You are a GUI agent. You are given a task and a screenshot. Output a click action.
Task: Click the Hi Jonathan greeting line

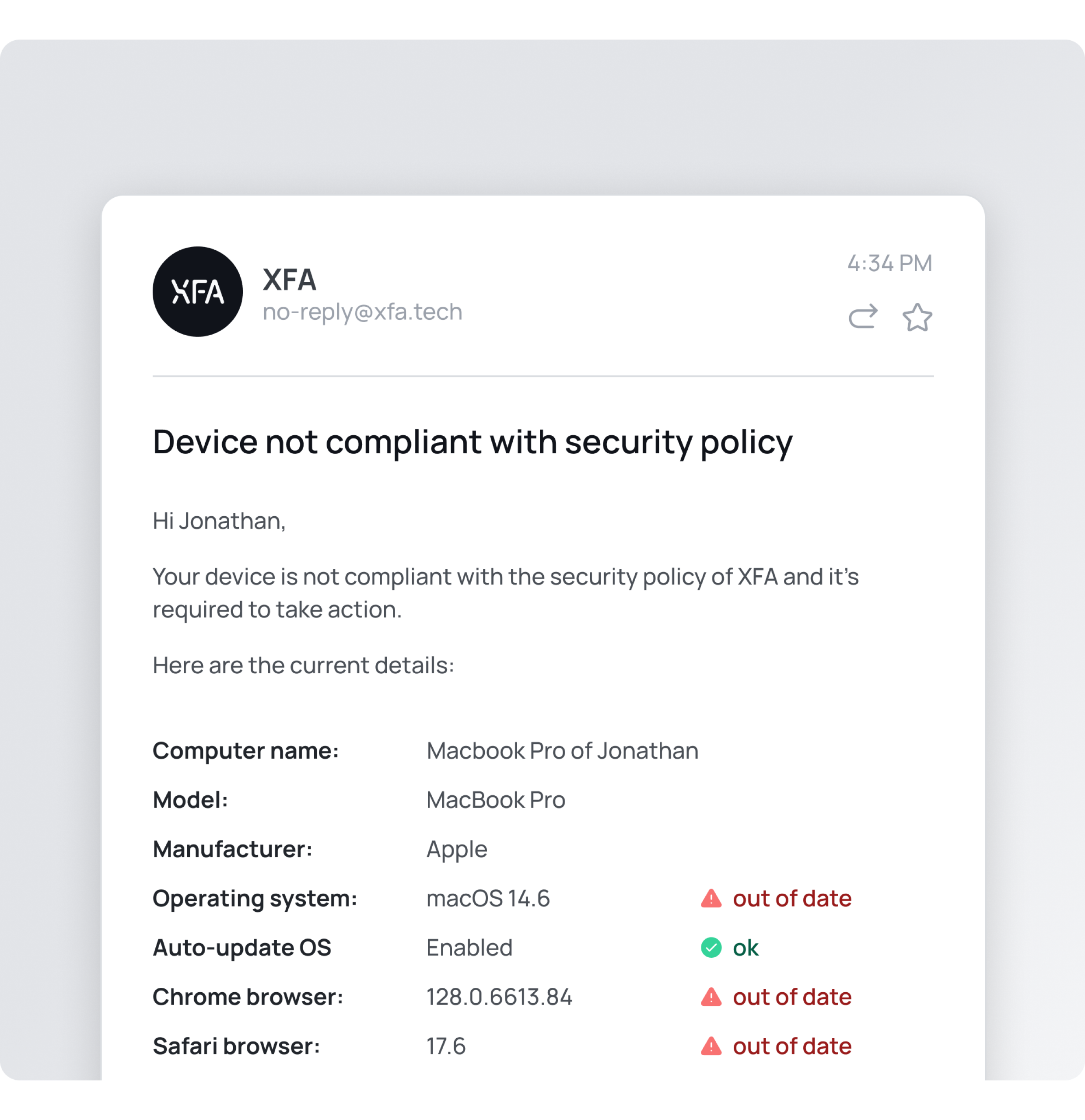[x=219, y=521]
